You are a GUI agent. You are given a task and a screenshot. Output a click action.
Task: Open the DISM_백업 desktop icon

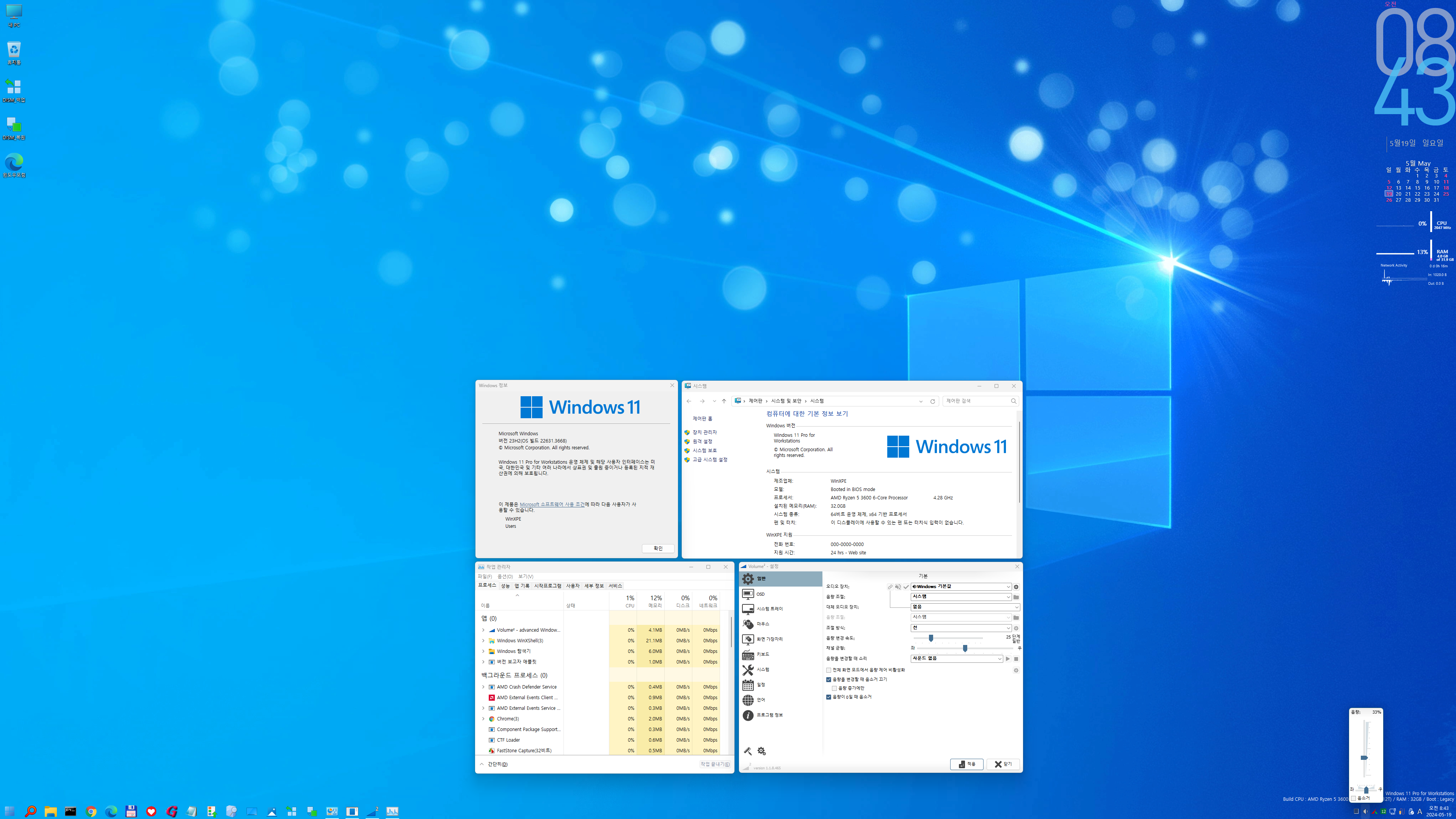click(x=14, y=91)
